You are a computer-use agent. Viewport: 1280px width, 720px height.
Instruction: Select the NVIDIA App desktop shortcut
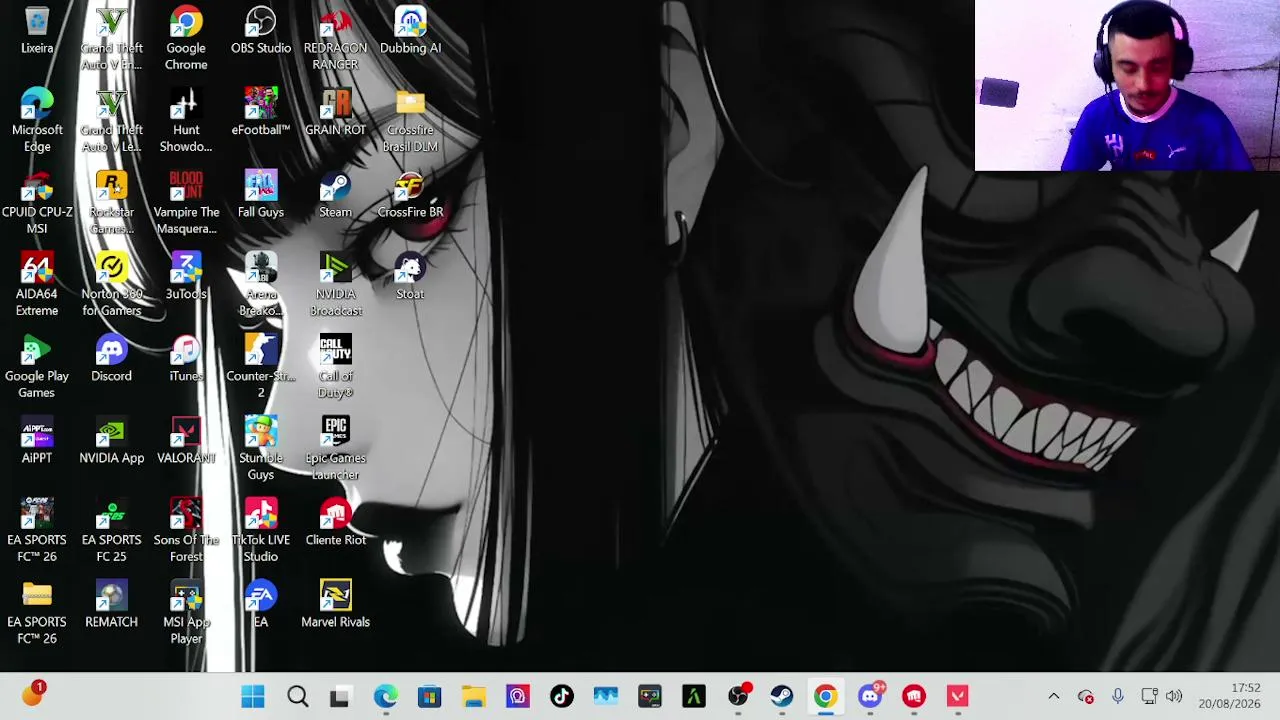click(111, 441)
